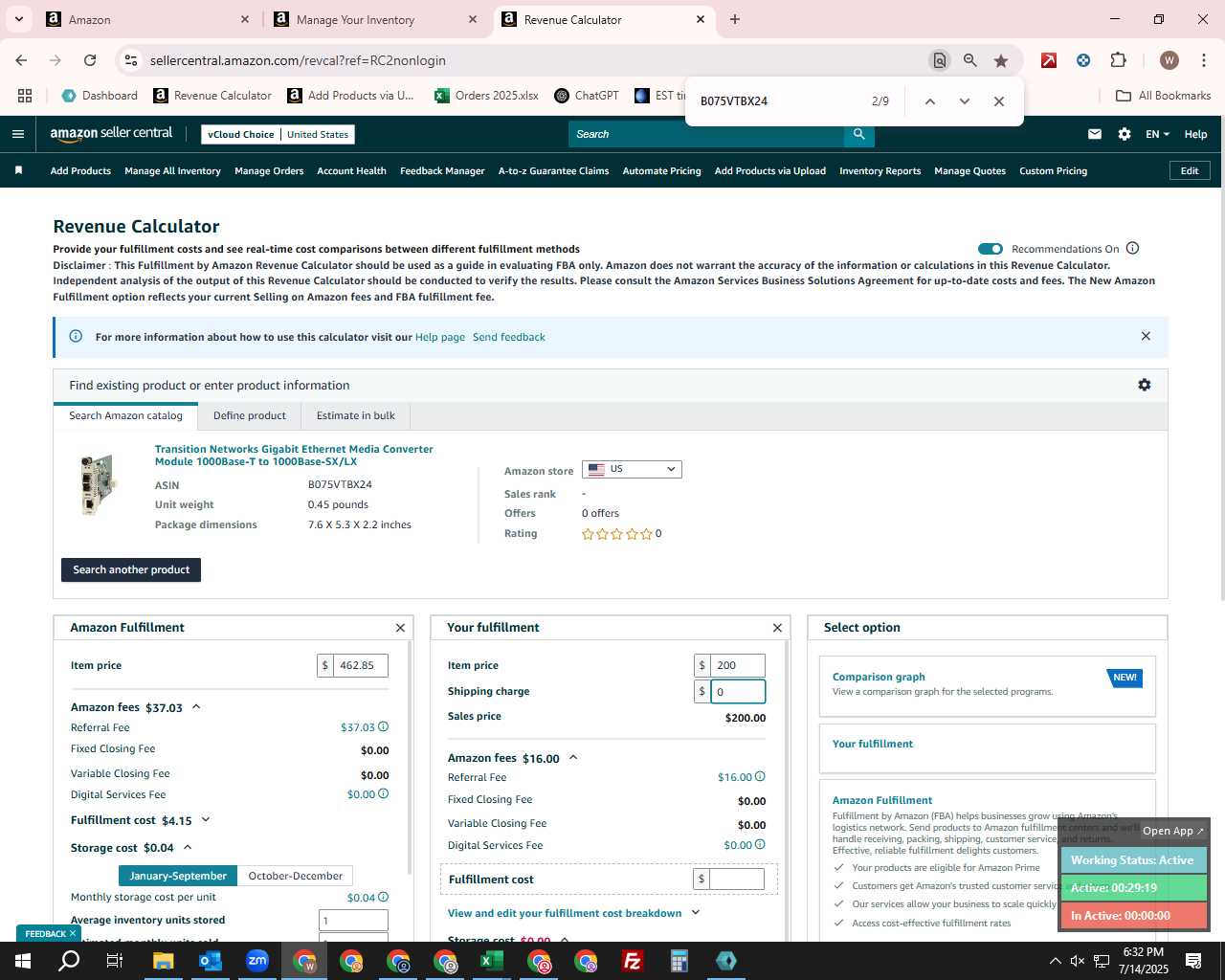
Task: Bookmark this page with star icon
Action: pos(1001,60)
